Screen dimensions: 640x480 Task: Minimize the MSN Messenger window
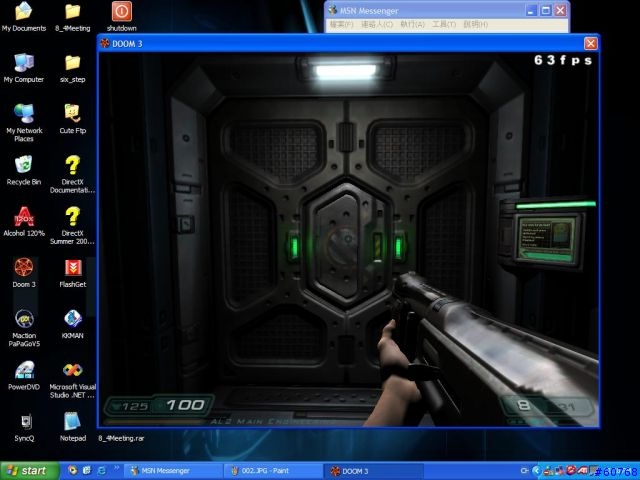point(531,11)
